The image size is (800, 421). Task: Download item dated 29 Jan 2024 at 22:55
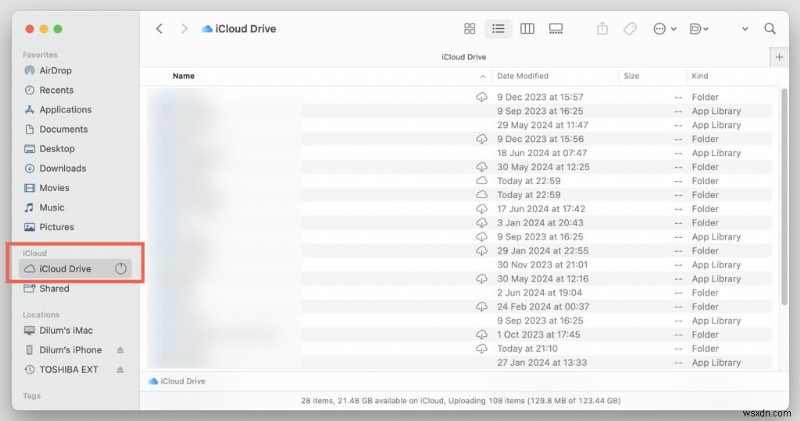pos(482,251)
